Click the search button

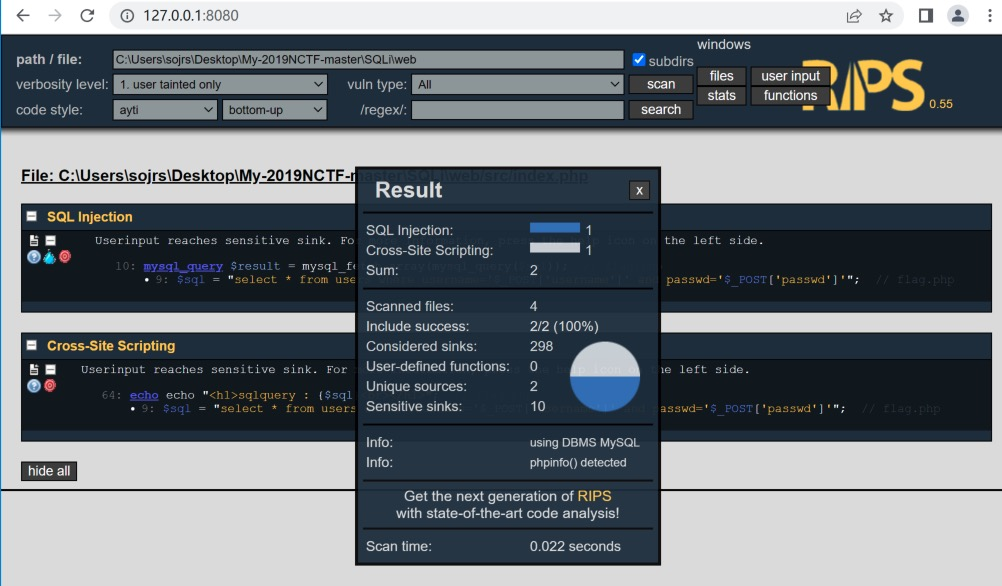661,110
